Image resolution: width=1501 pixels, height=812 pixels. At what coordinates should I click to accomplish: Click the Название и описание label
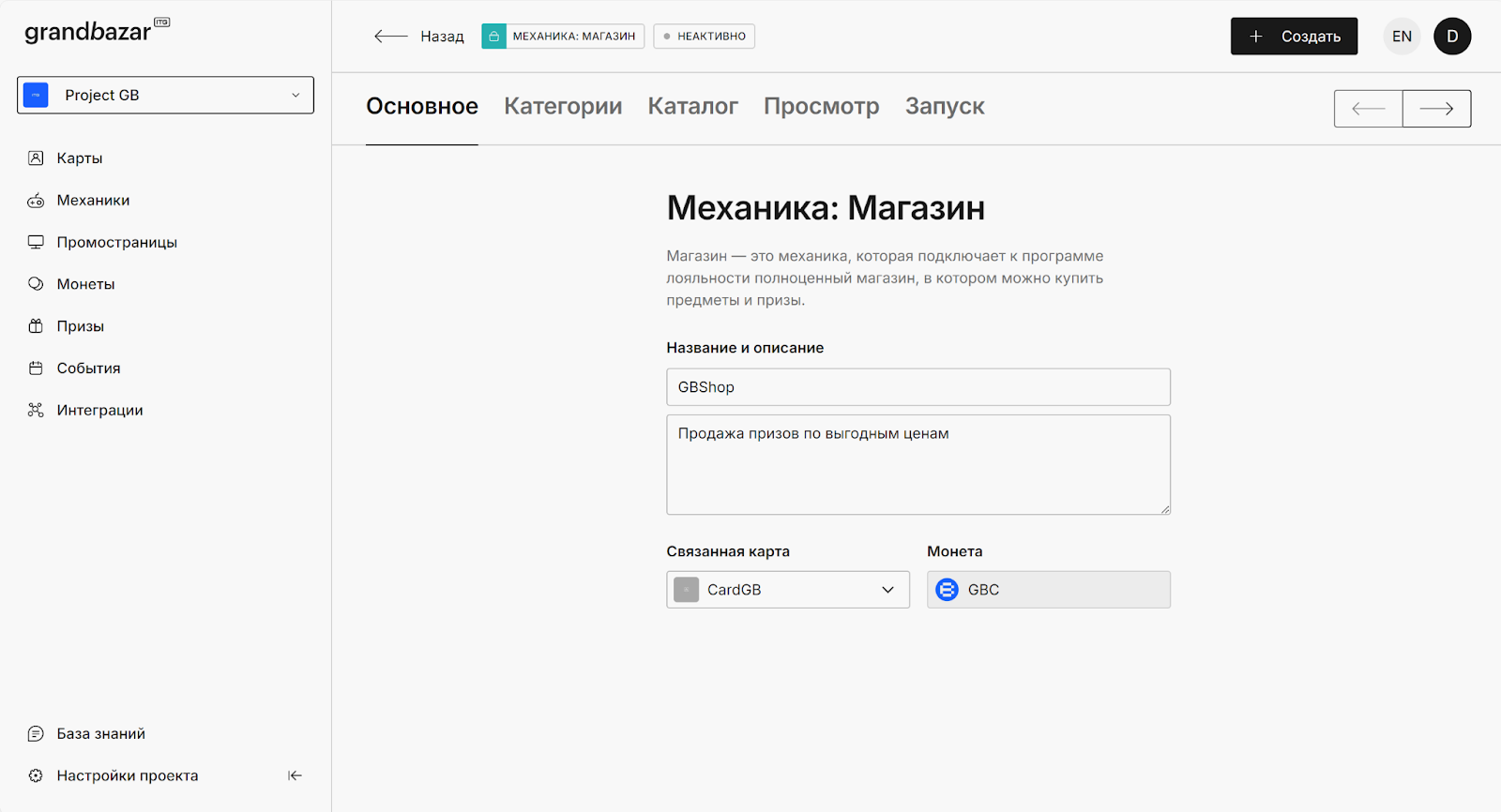(745, 348)
